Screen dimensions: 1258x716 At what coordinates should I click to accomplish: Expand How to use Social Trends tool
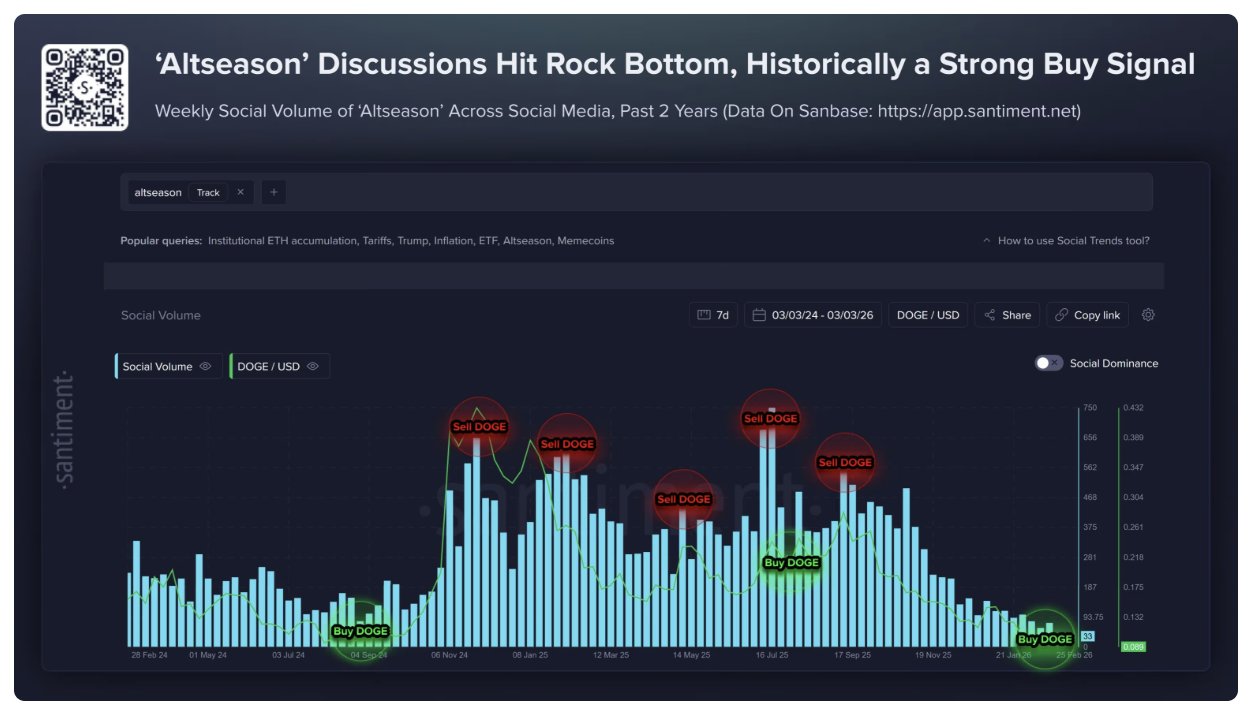(1066, 241)
